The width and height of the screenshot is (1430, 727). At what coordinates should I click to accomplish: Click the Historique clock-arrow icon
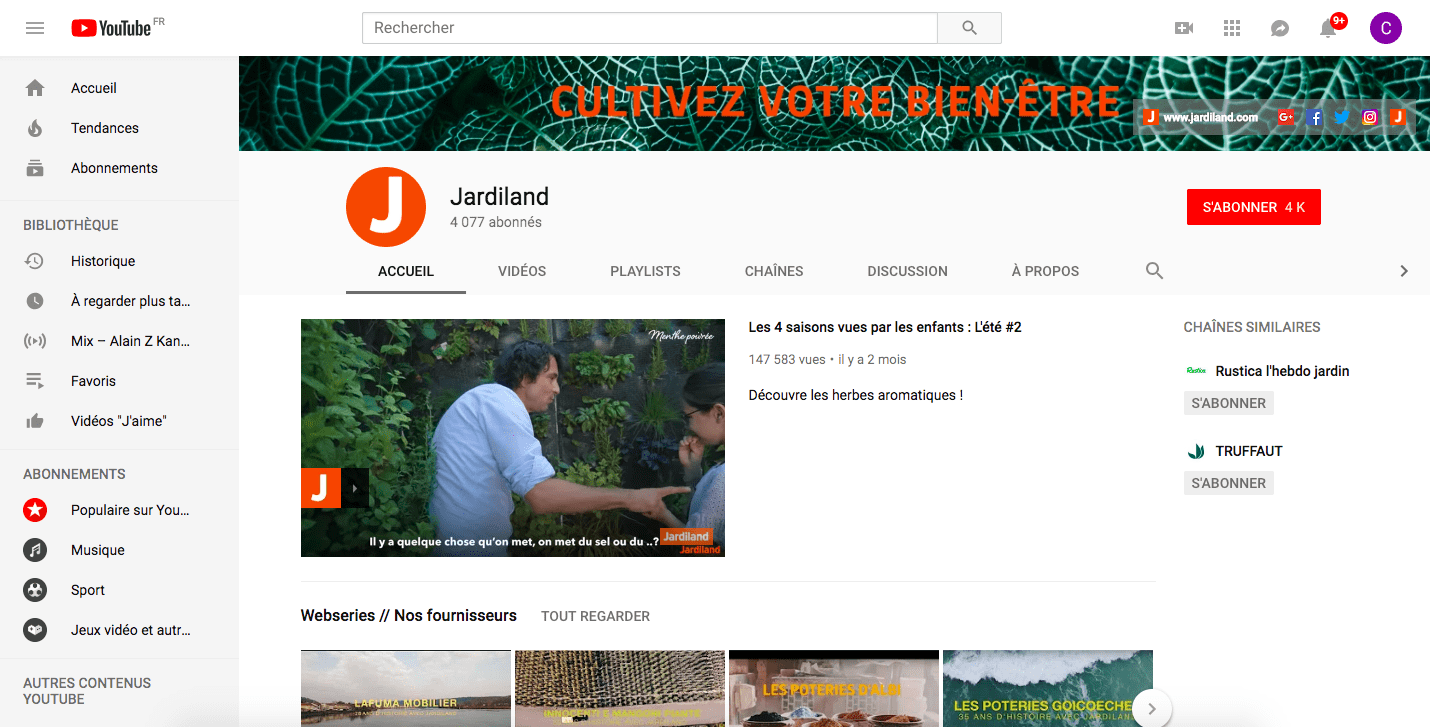(x=35, y=261)
